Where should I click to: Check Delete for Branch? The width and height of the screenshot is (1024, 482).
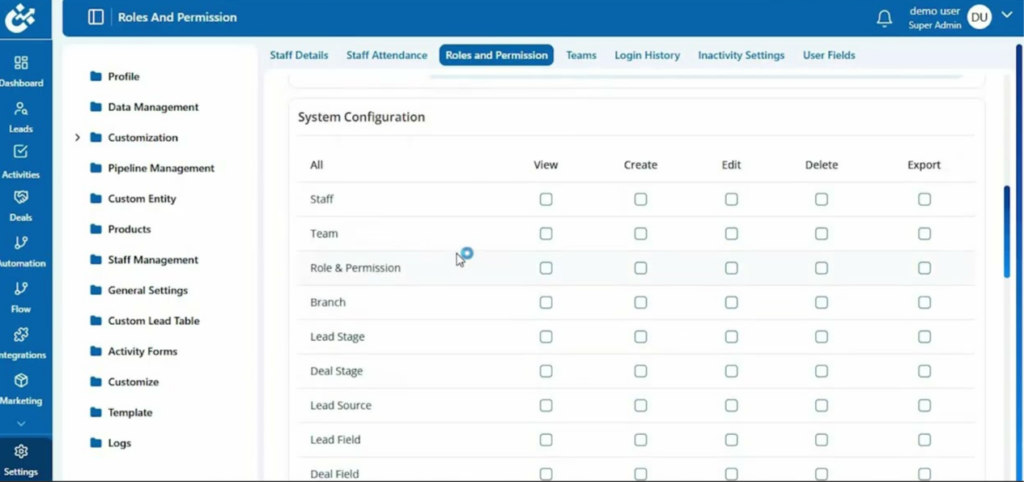[822, 302]
